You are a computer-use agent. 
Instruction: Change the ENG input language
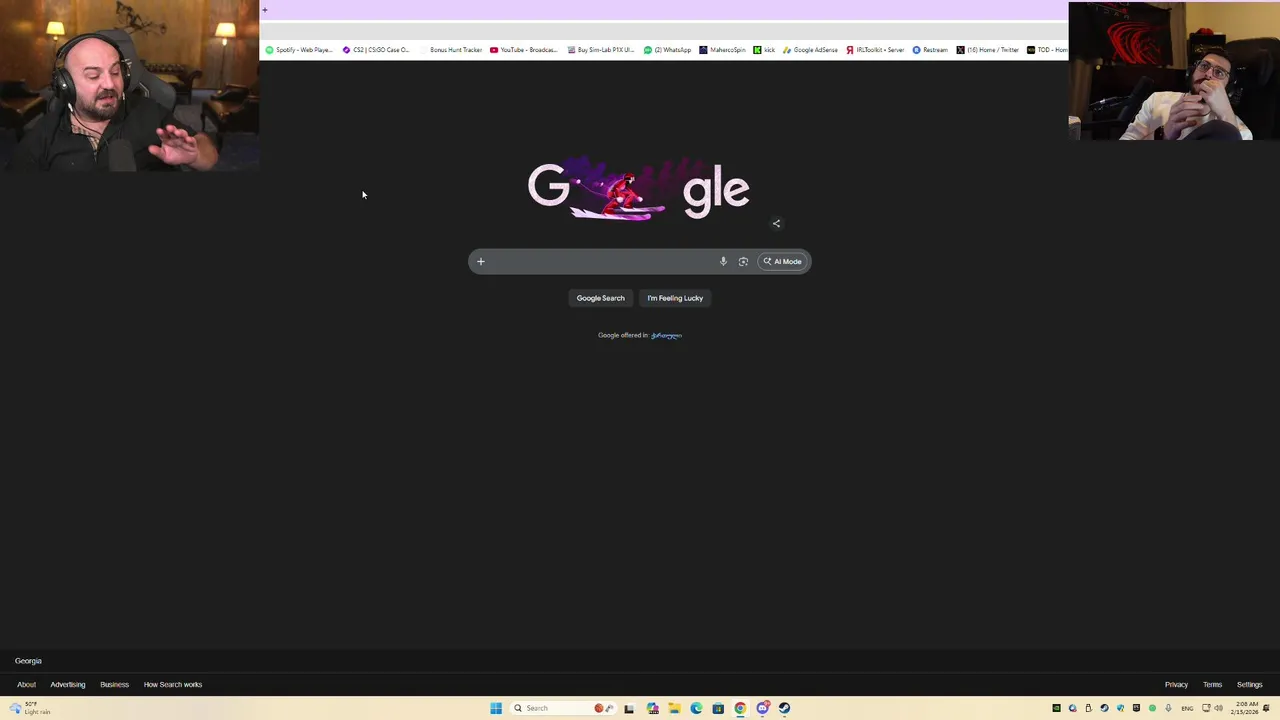click(x=1187, y=708)
